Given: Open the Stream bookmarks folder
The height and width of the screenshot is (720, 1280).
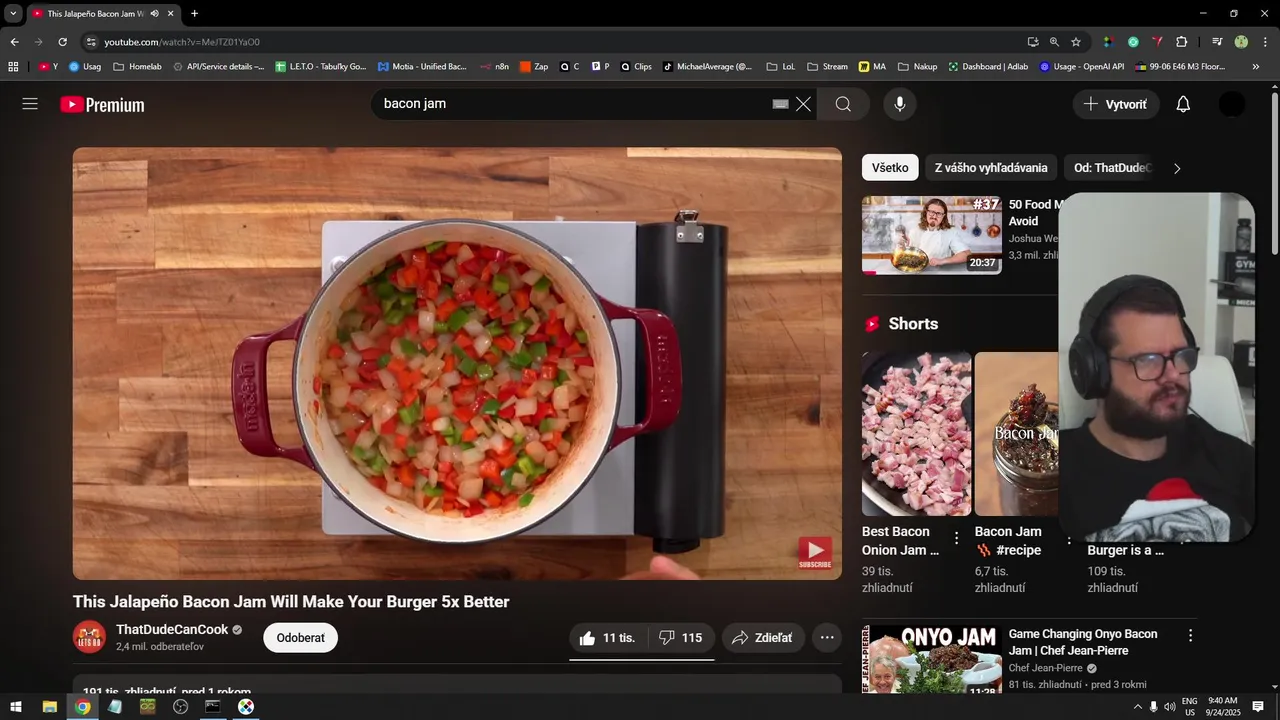Looking at the screenshot, I should pyautogui.click(x=827, y=67).
